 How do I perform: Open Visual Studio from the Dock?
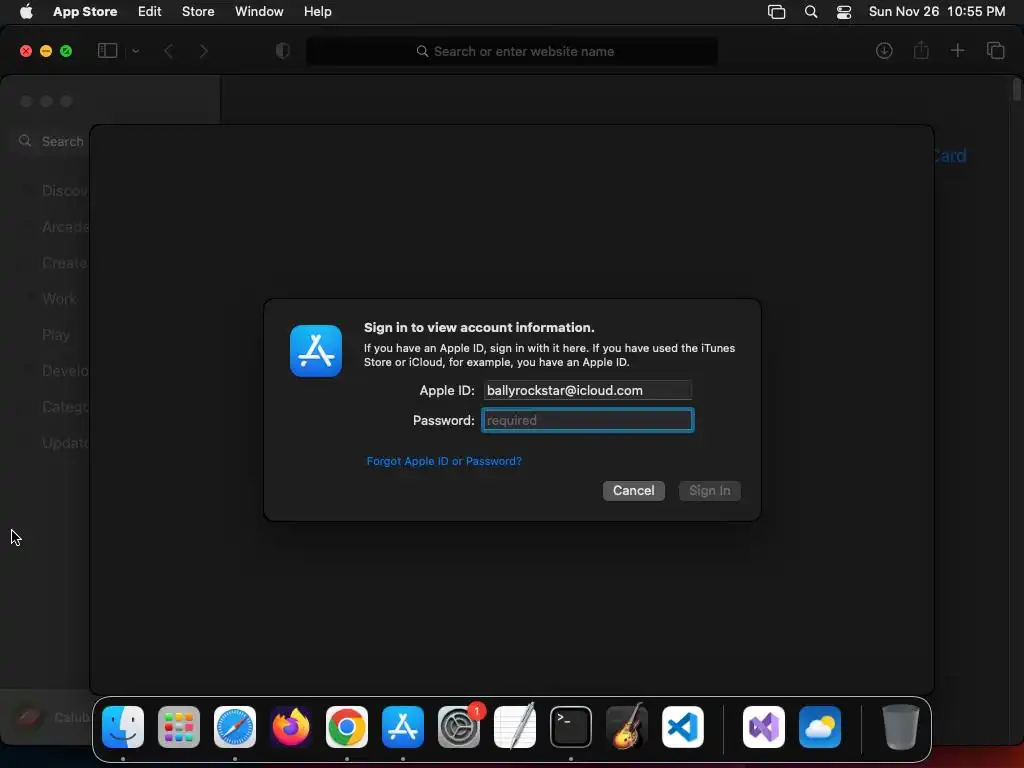[763, 727]
